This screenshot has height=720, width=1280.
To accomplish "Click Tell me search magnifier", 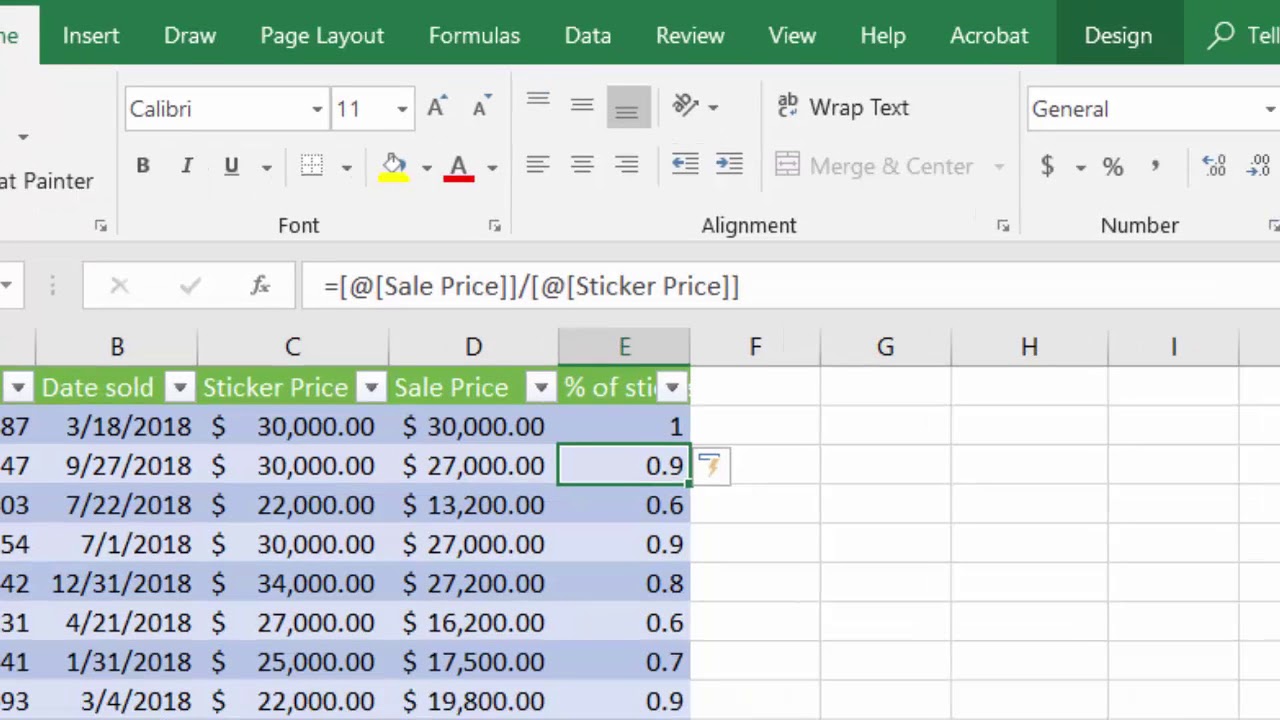I will pyautogui.click(x=1220, y=36).
